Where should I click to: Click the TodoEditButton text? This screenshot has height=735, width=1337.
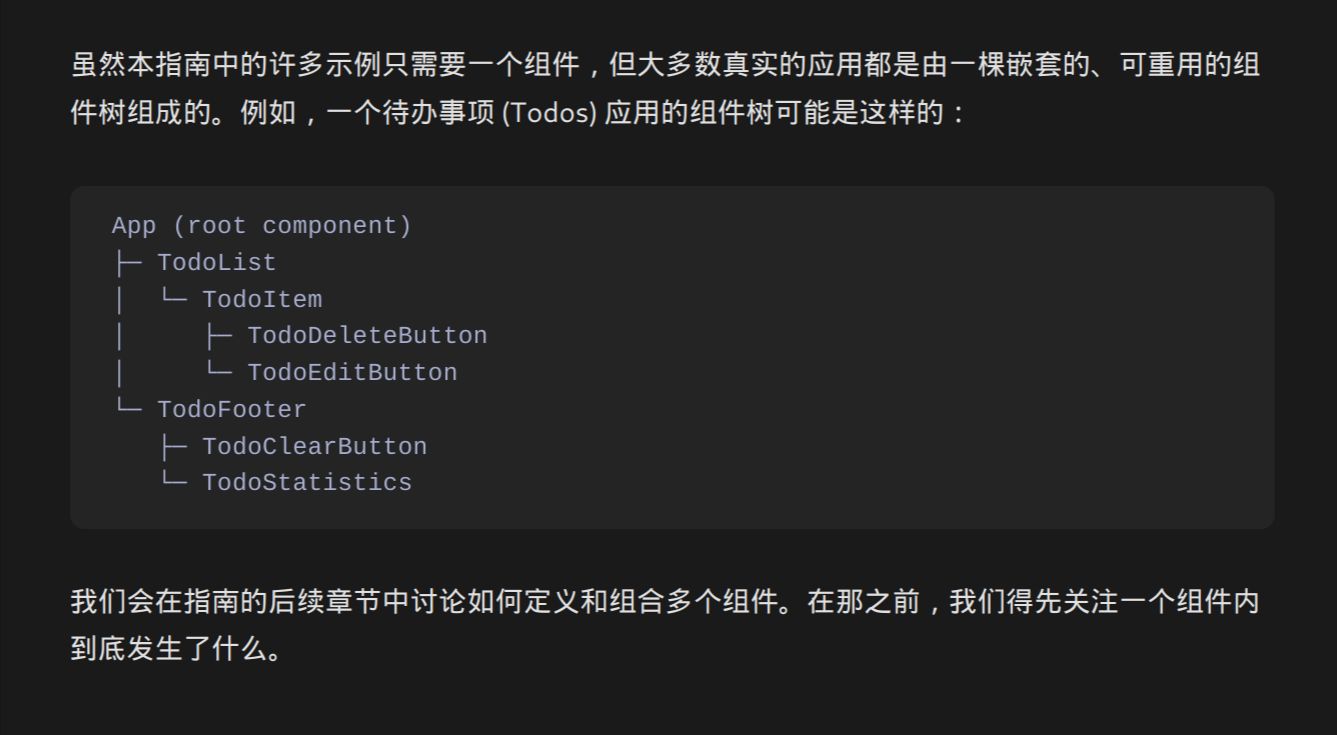point(352,373)
